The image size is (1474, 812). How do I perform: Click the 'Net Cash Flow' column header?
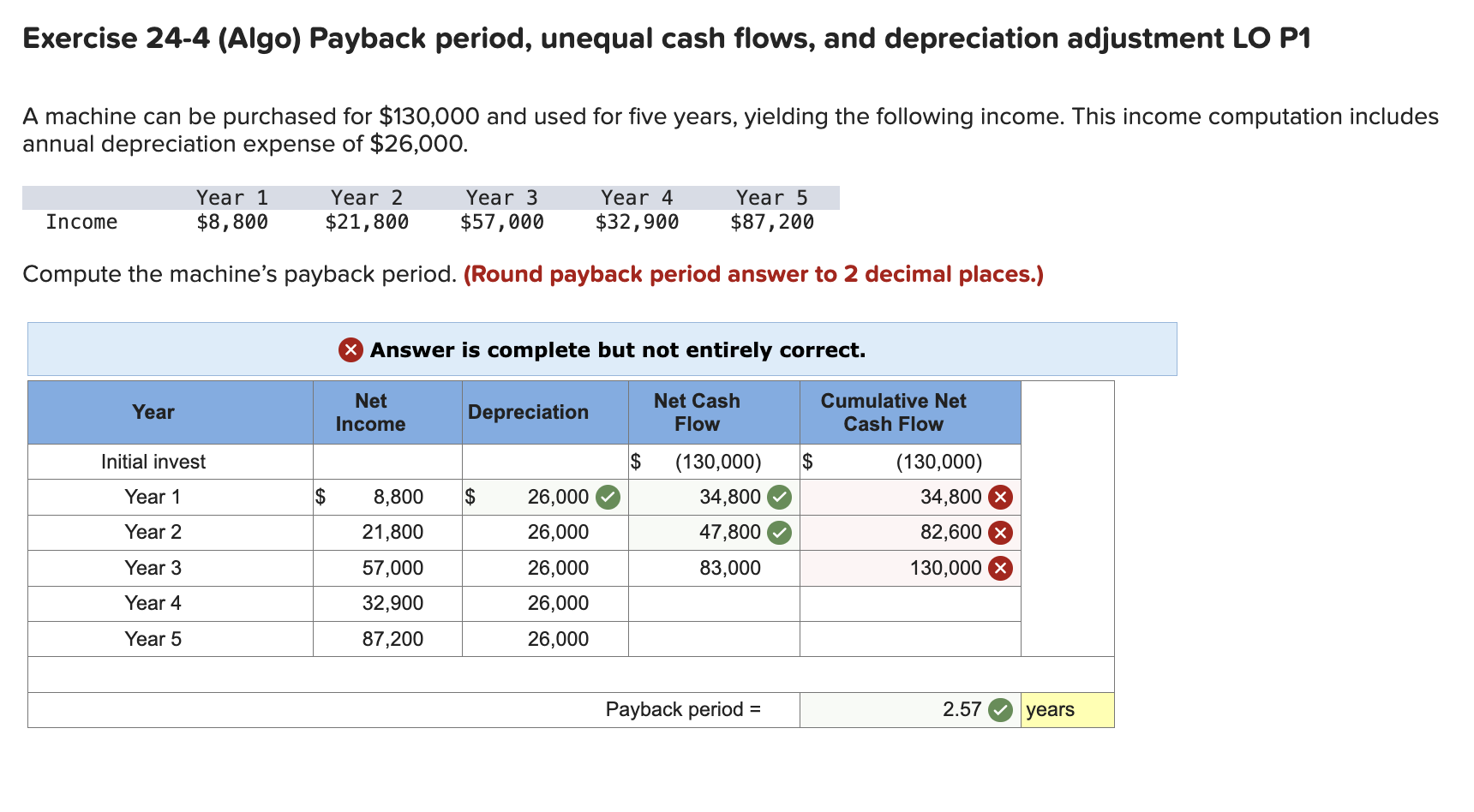click(x=714, y=412)
